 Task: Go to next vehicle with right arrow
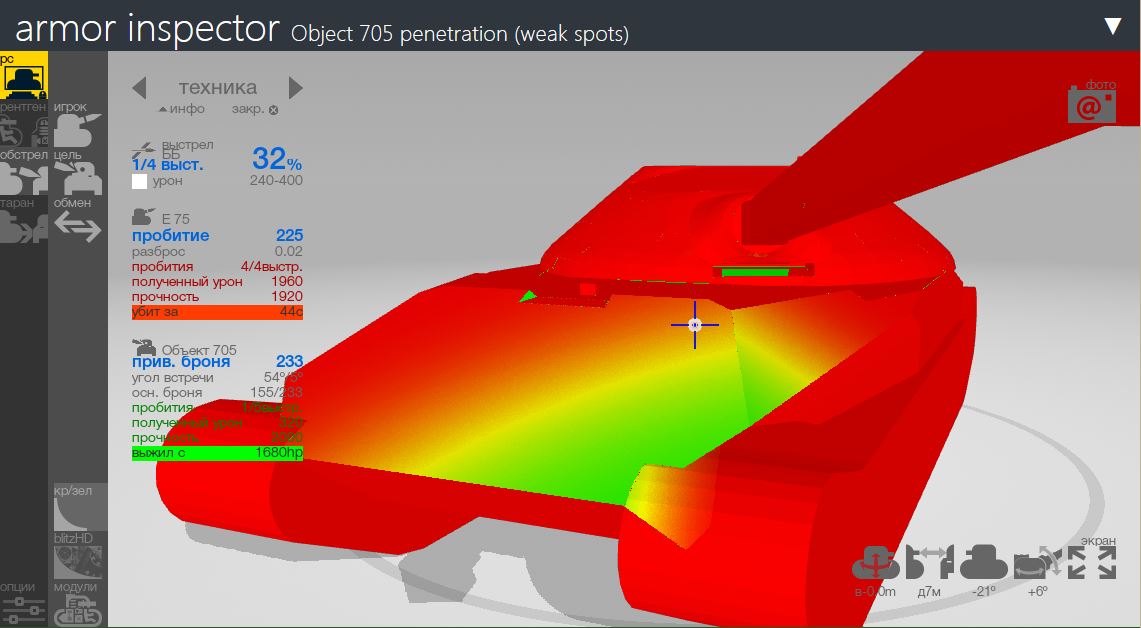tap(295, 88)
